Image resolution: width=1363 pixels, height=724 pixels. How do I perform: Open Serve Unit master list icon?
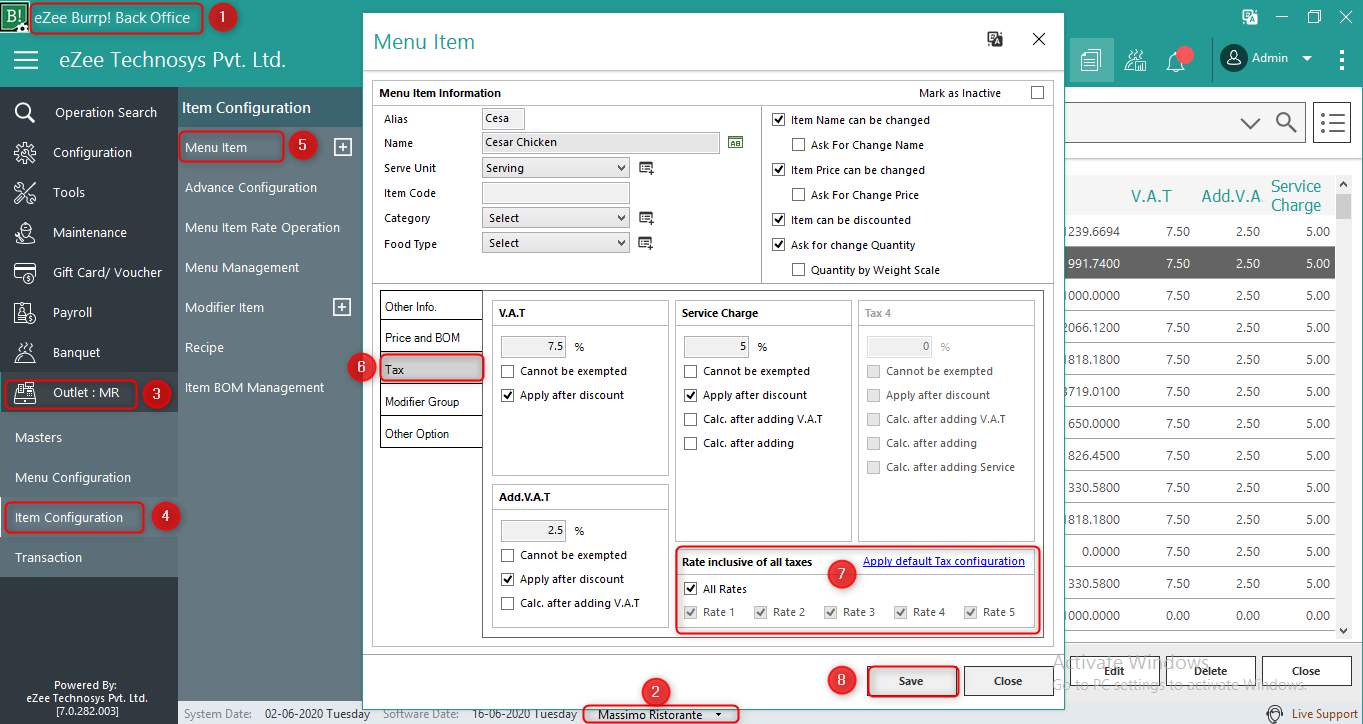pyautogui.click(x=646, y=168)
